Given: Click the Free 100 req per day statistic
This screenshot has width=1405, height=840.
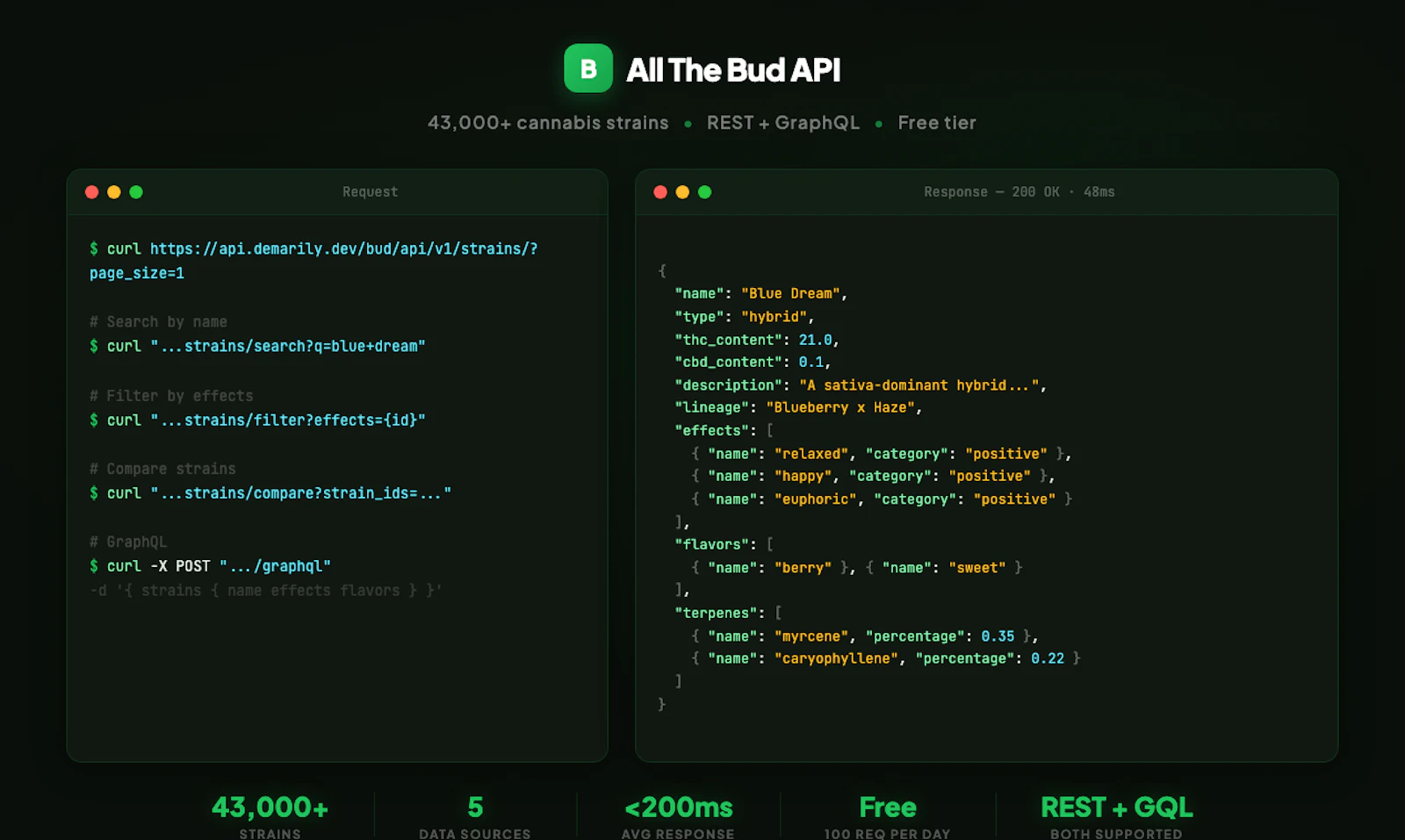Looking at the screenshot, I should coord(888,817).
